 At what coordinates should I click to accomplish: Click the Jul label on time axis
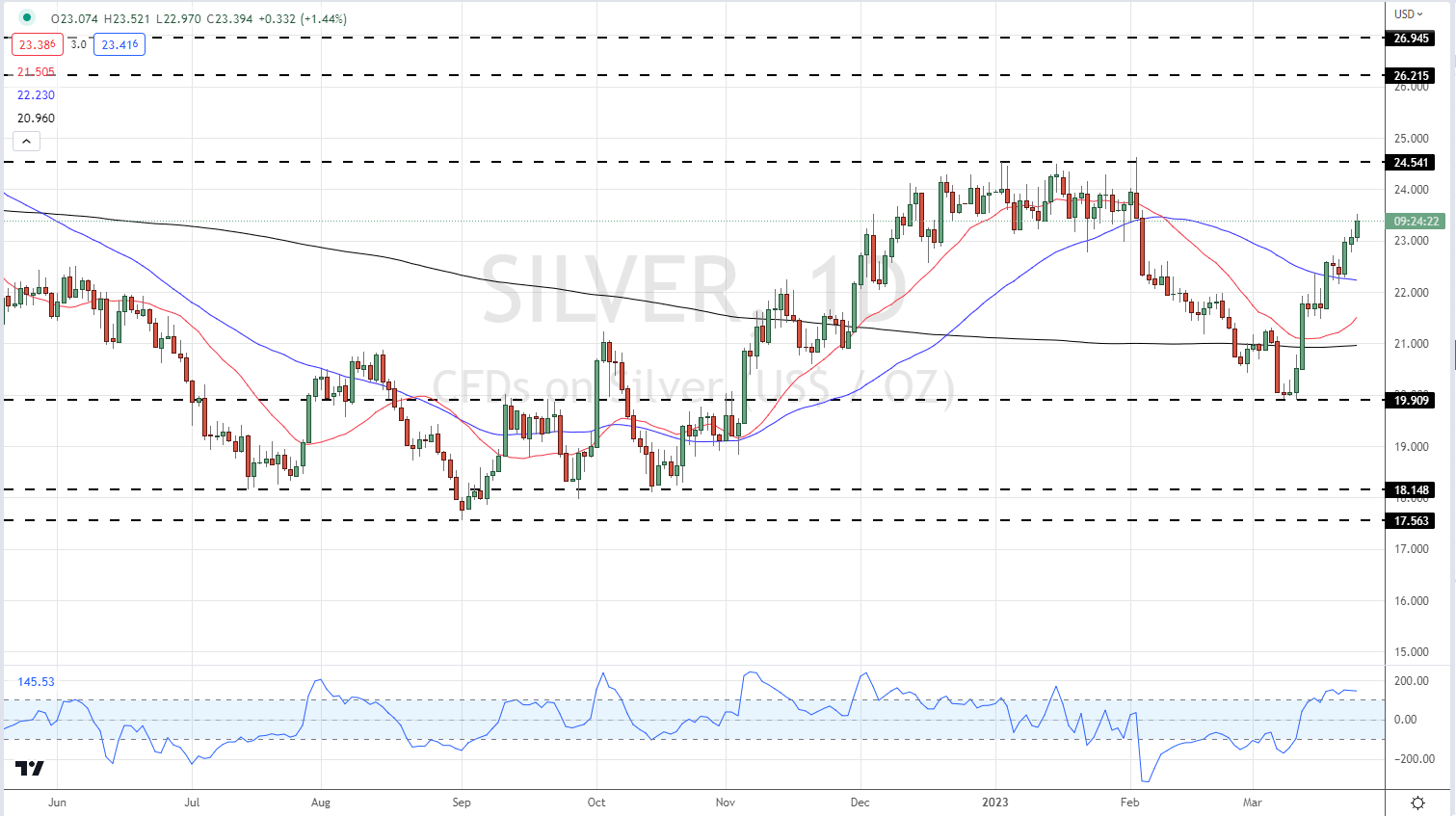[x=192, y=803]
